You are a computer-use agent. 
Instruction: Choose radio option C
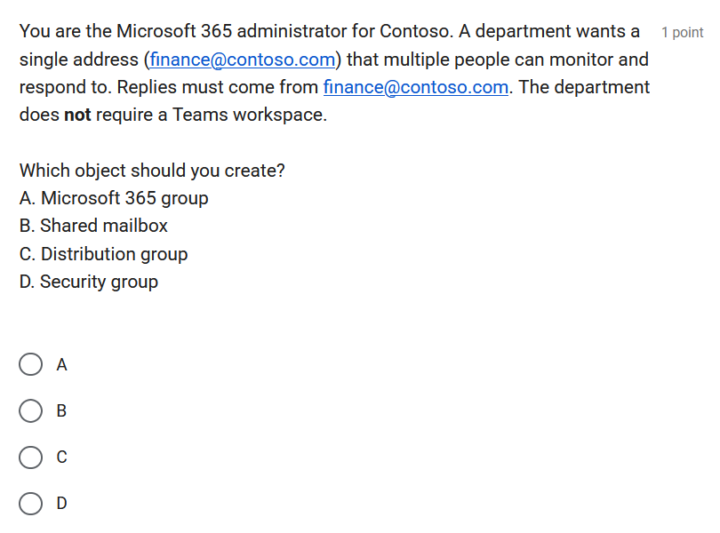[x=31, y=457]
